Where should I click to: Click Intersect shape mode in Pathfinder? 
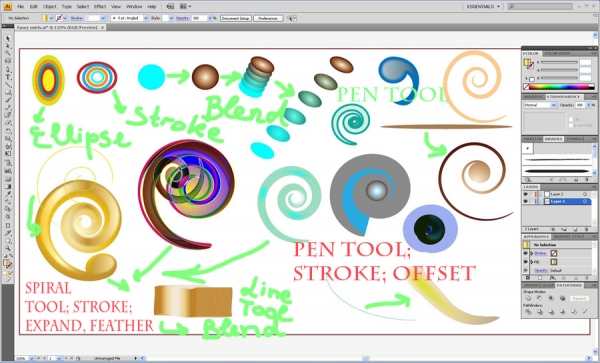(x=551, y=298)
